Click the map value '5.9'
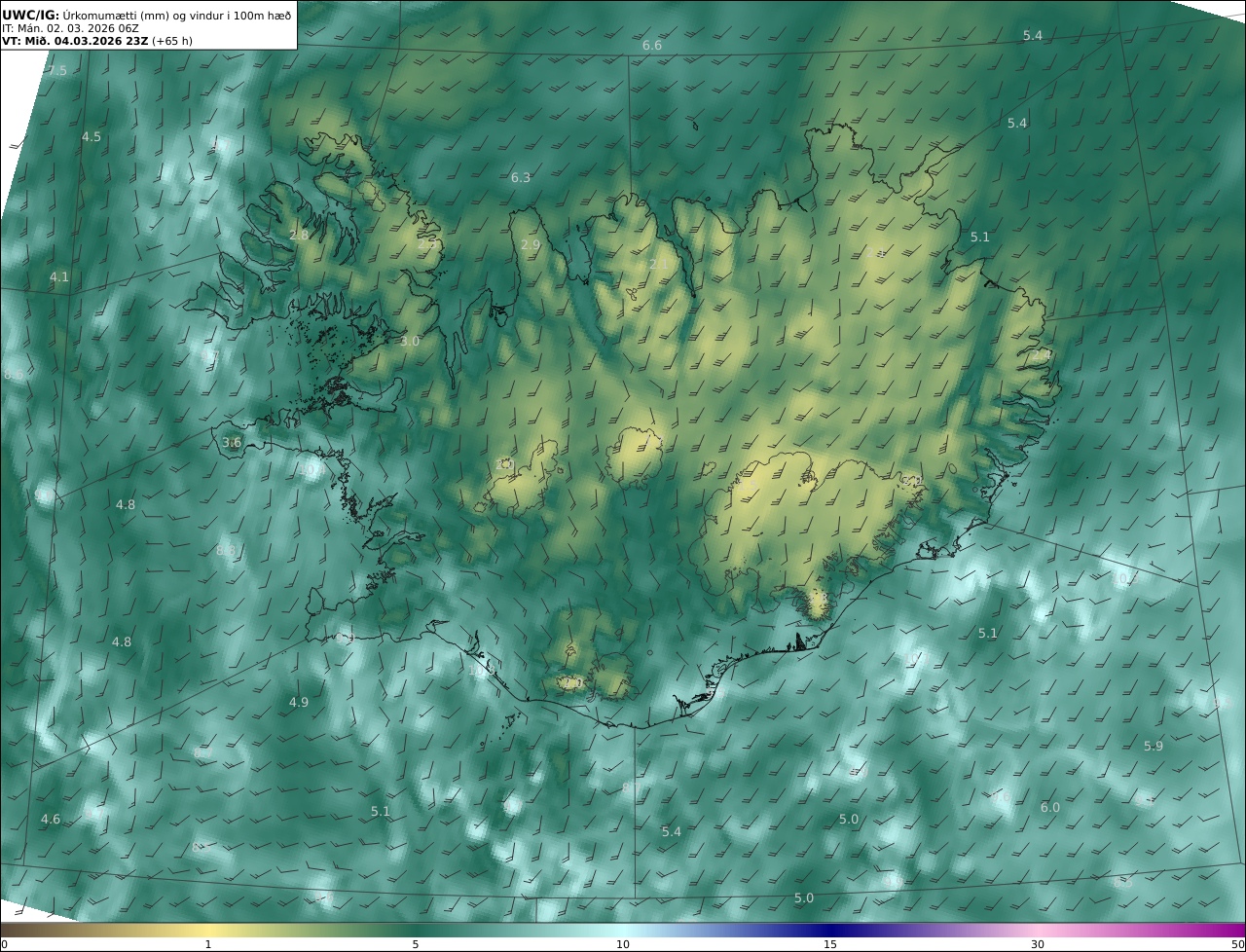This screenshot has width=1246, height=952. (x=1154, y=747)
